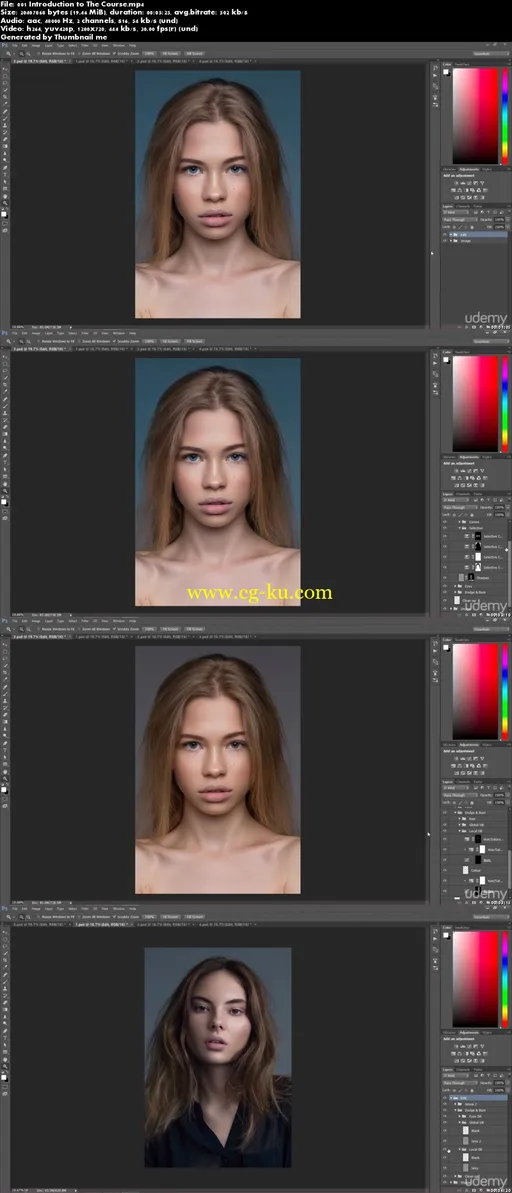Select the Type tool in first frame
Image resolution: width=512 pixels, height=1193 pixels.
point(5,175)
